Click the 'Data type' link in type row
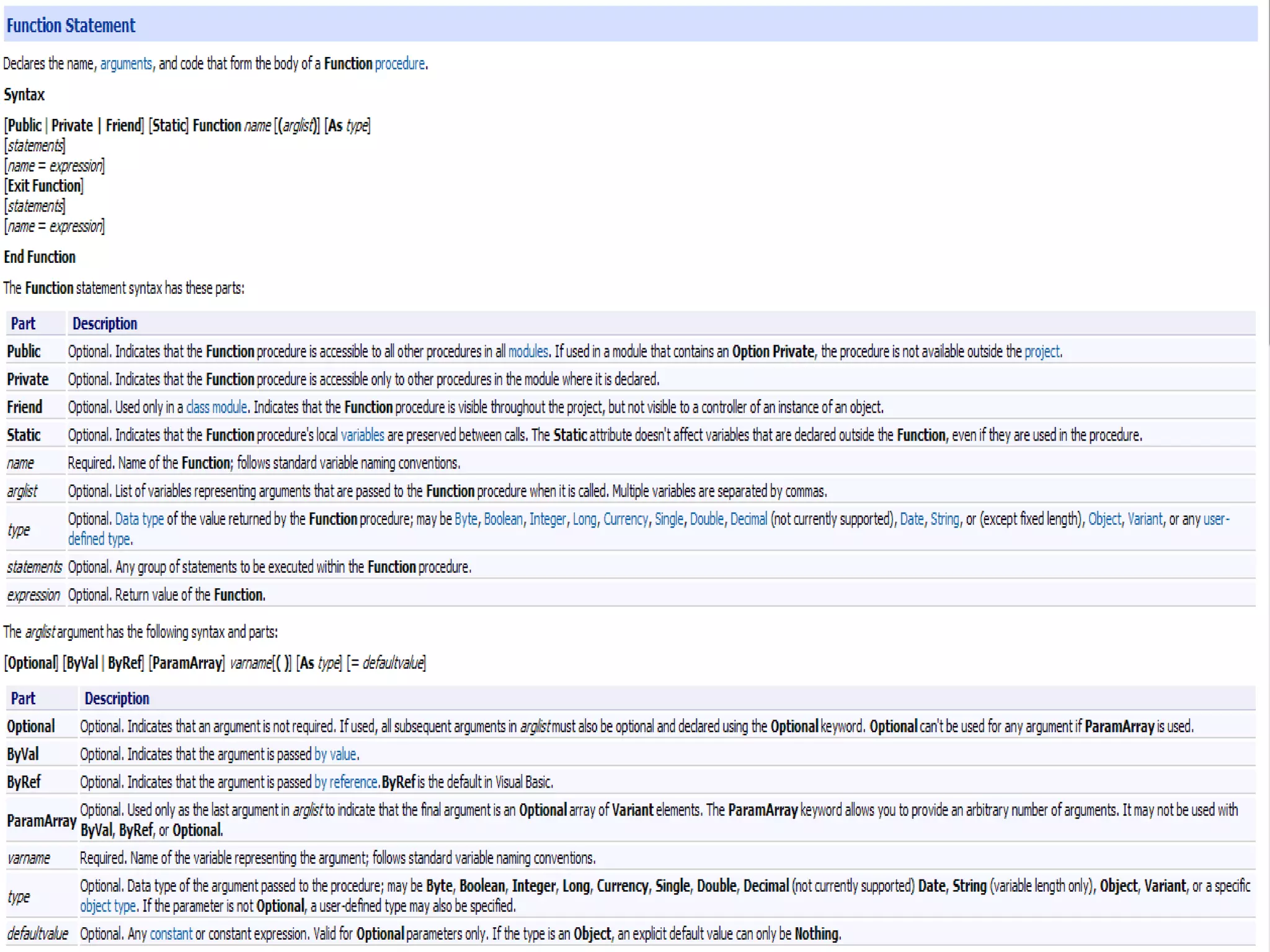1270x952 pixels. tap(140, 519)
